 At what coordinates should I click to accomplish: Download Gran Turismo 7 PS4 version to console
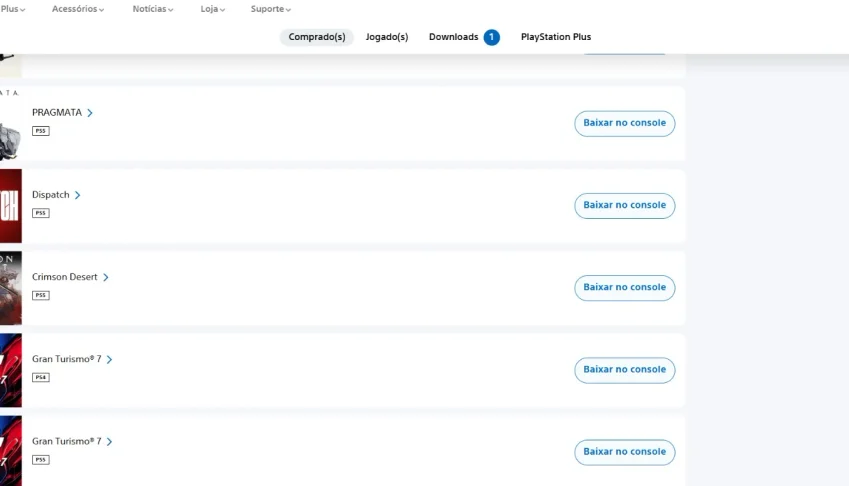(x=624, y=370)
